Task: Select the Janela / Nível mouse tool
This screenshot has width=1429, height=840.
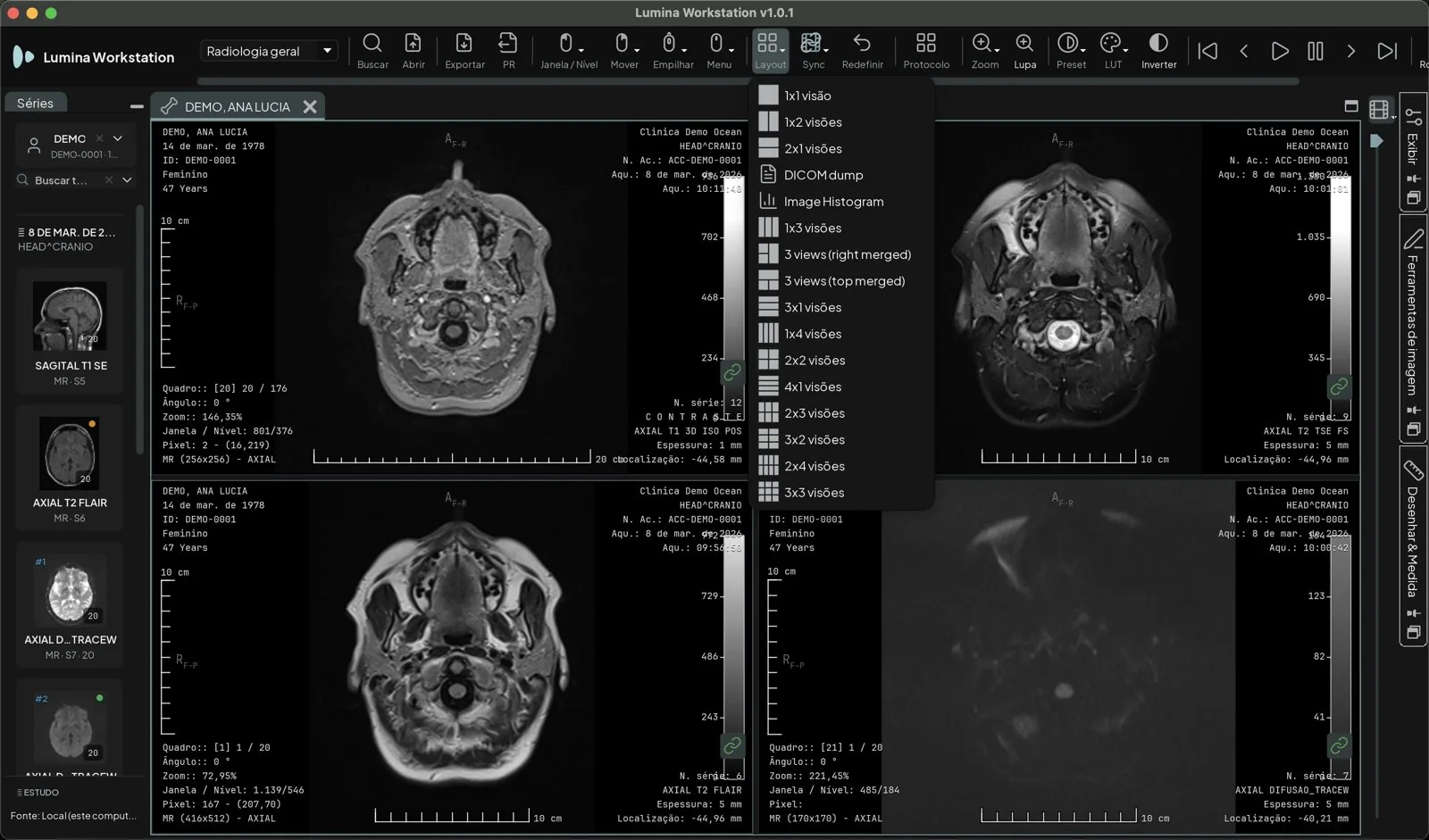Action: click(569, 51)
